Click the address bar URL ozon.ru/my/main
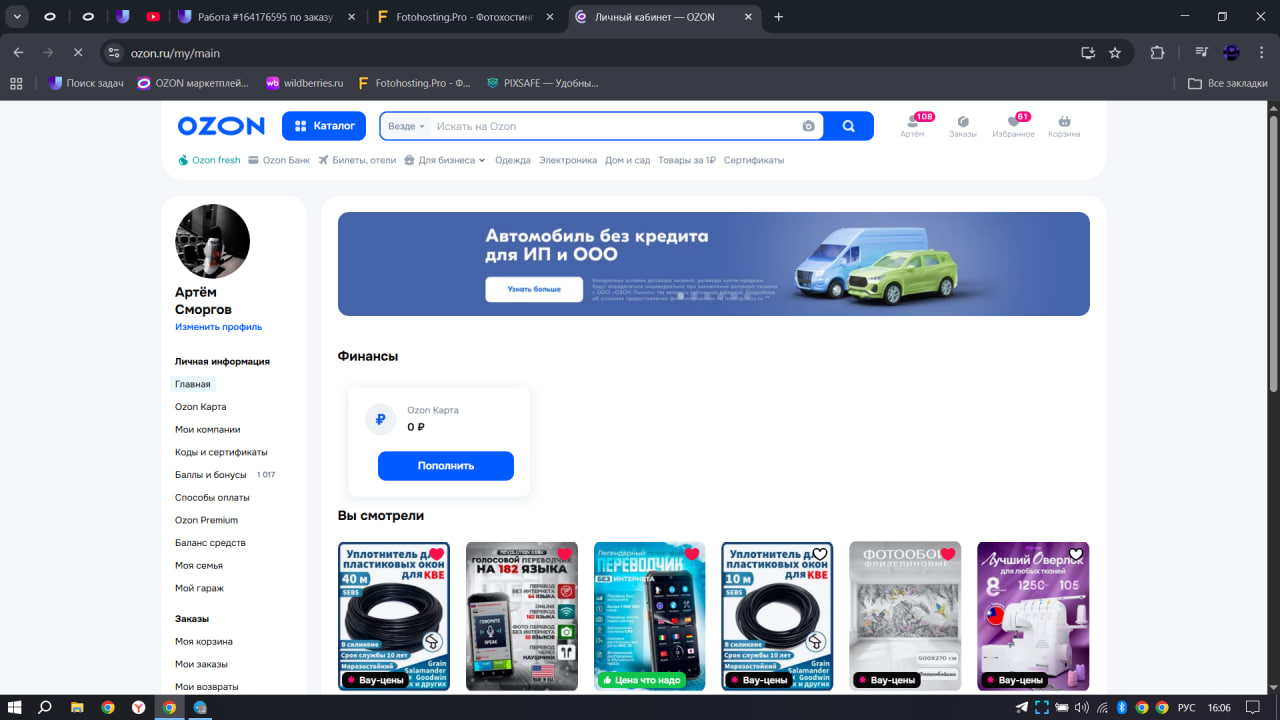 (175, 53)
